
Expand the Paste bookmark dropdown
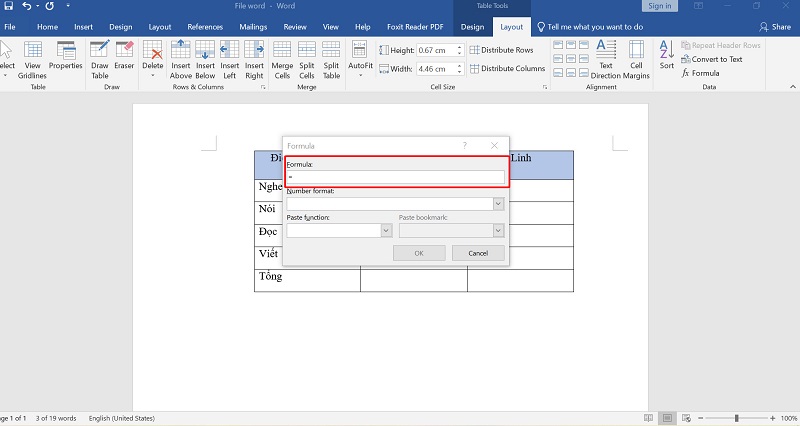click(498, 231)
